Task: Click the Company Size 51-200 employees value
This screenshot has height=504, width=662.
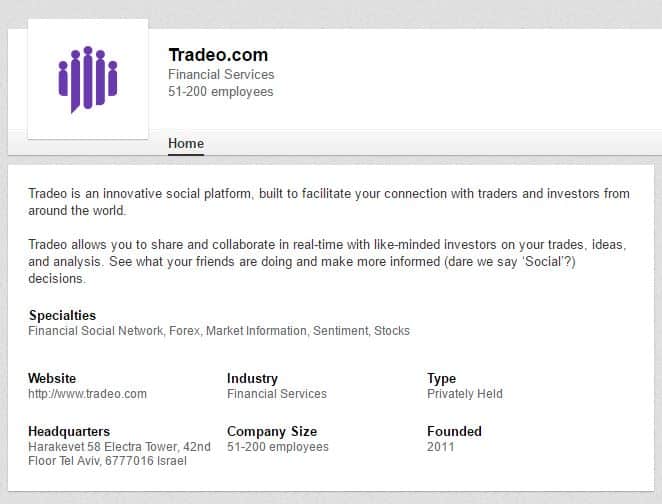Action: point(278,447)
